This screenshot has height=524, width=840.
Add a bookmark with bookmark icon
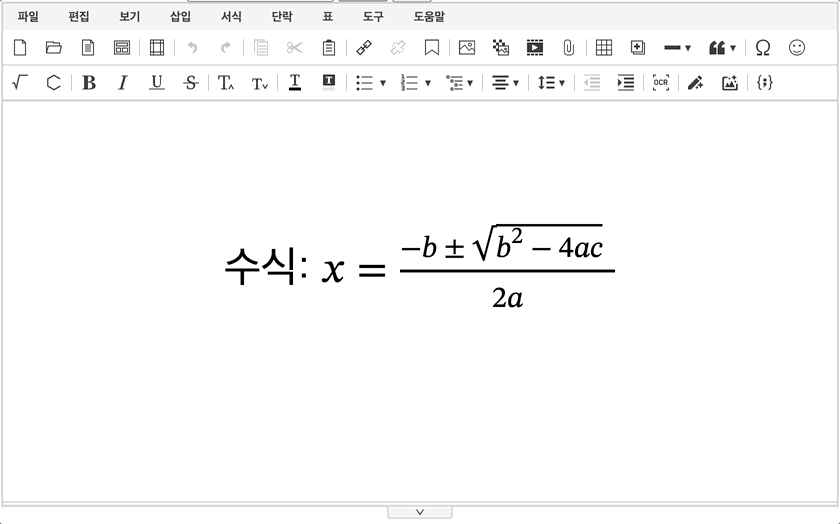[432, 47]
